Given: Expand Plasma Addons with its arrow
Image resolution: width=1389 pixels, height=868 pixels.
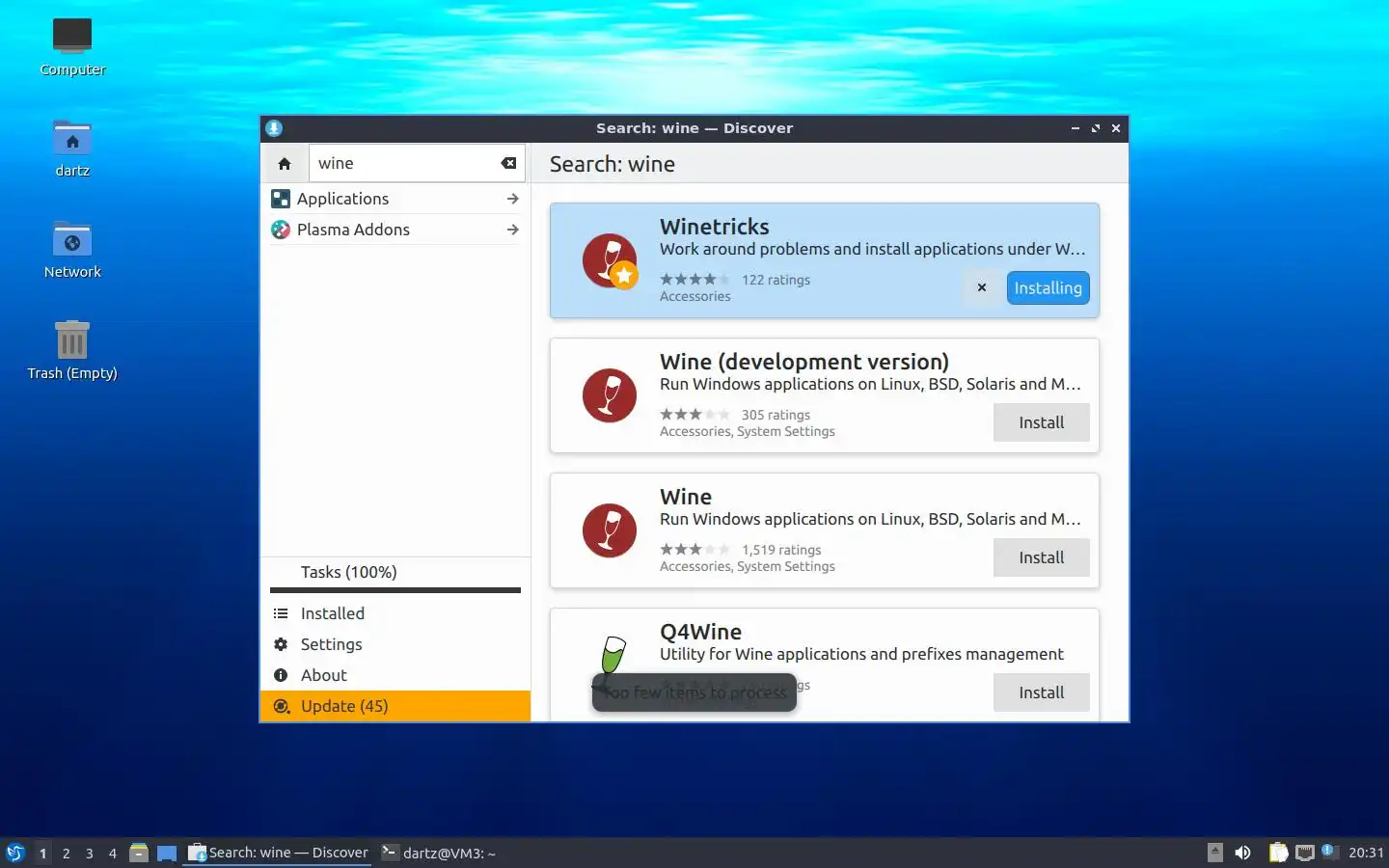Looking at the screenshot, I should pyautogui.click(x=512, y=230).
